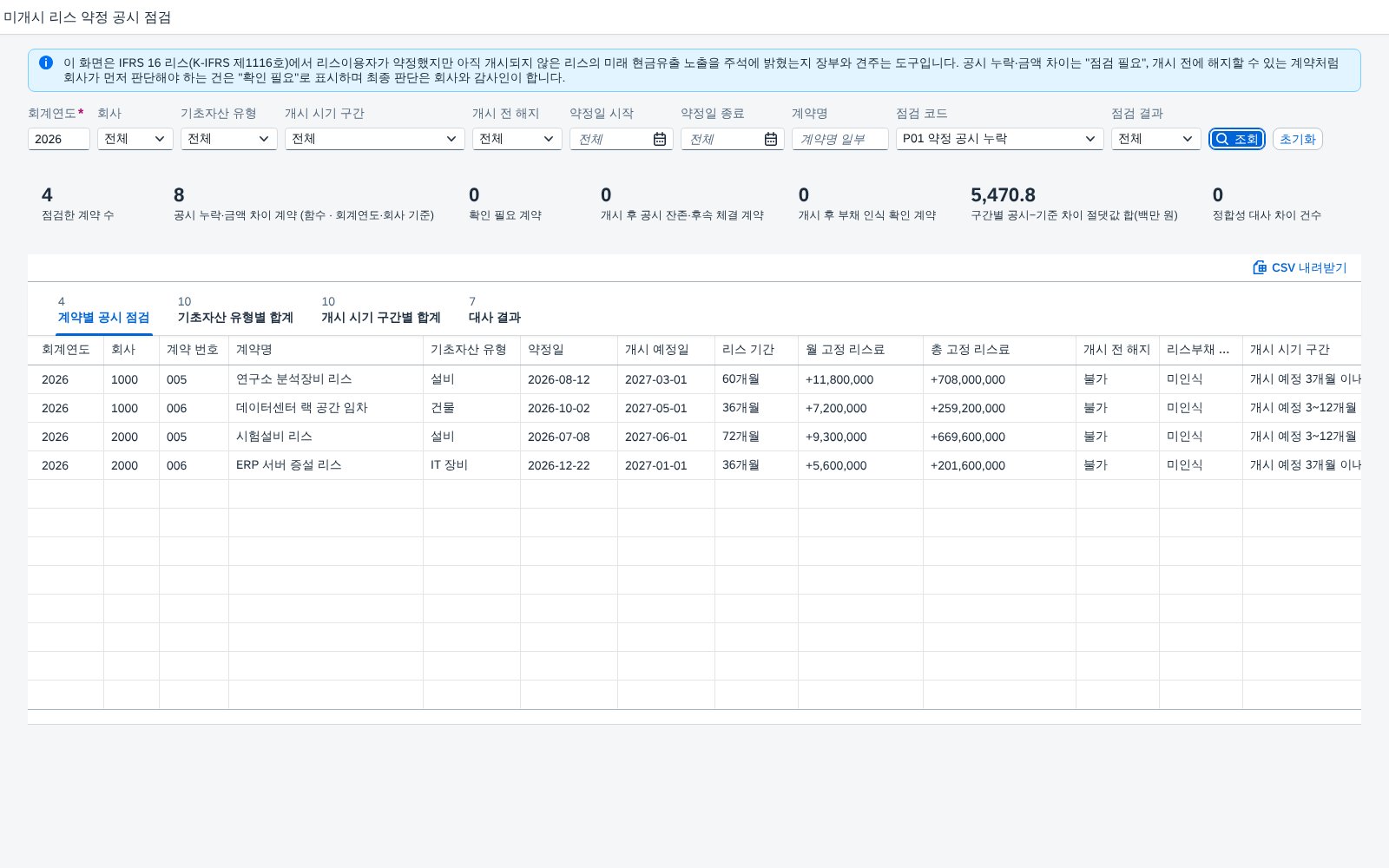Click the 2027-05-01 start date cell

(x=666, y=408)
